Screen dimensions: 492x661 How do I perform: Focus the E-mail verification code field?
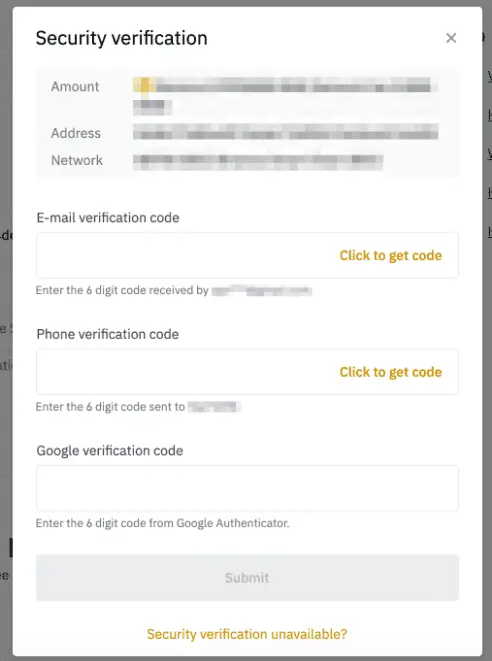[247, 255]
